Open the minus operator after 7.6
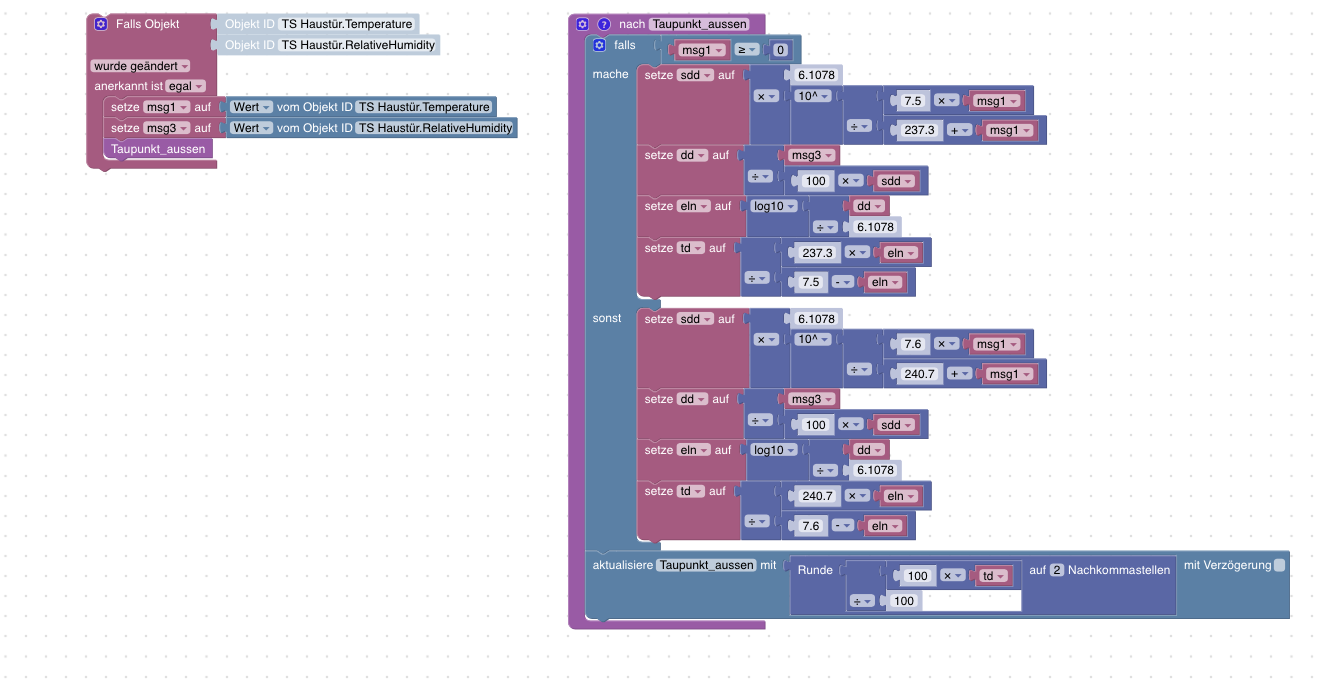1328x684 pixels. click(x=844, y=525)
